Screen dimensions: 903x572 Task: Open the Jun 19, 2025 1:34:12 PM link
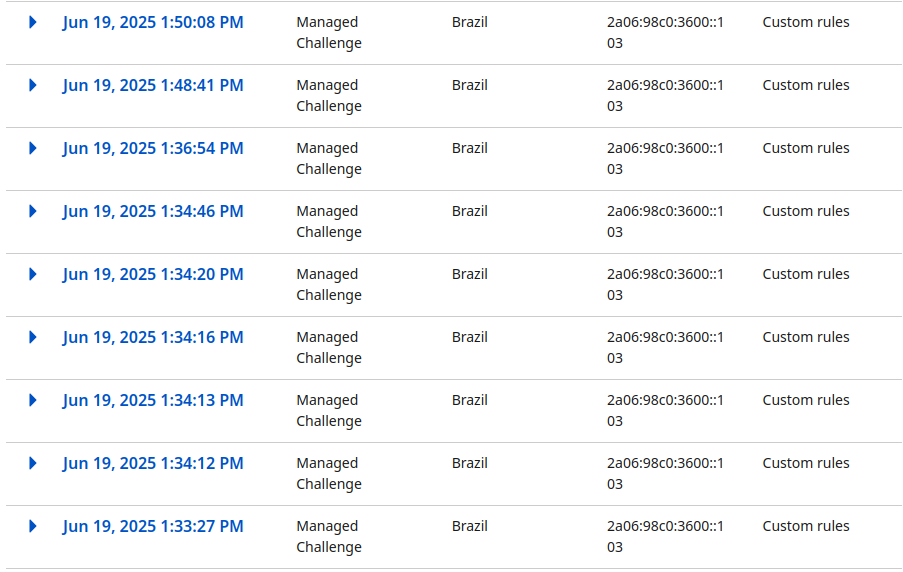click(x=153, y=463)
